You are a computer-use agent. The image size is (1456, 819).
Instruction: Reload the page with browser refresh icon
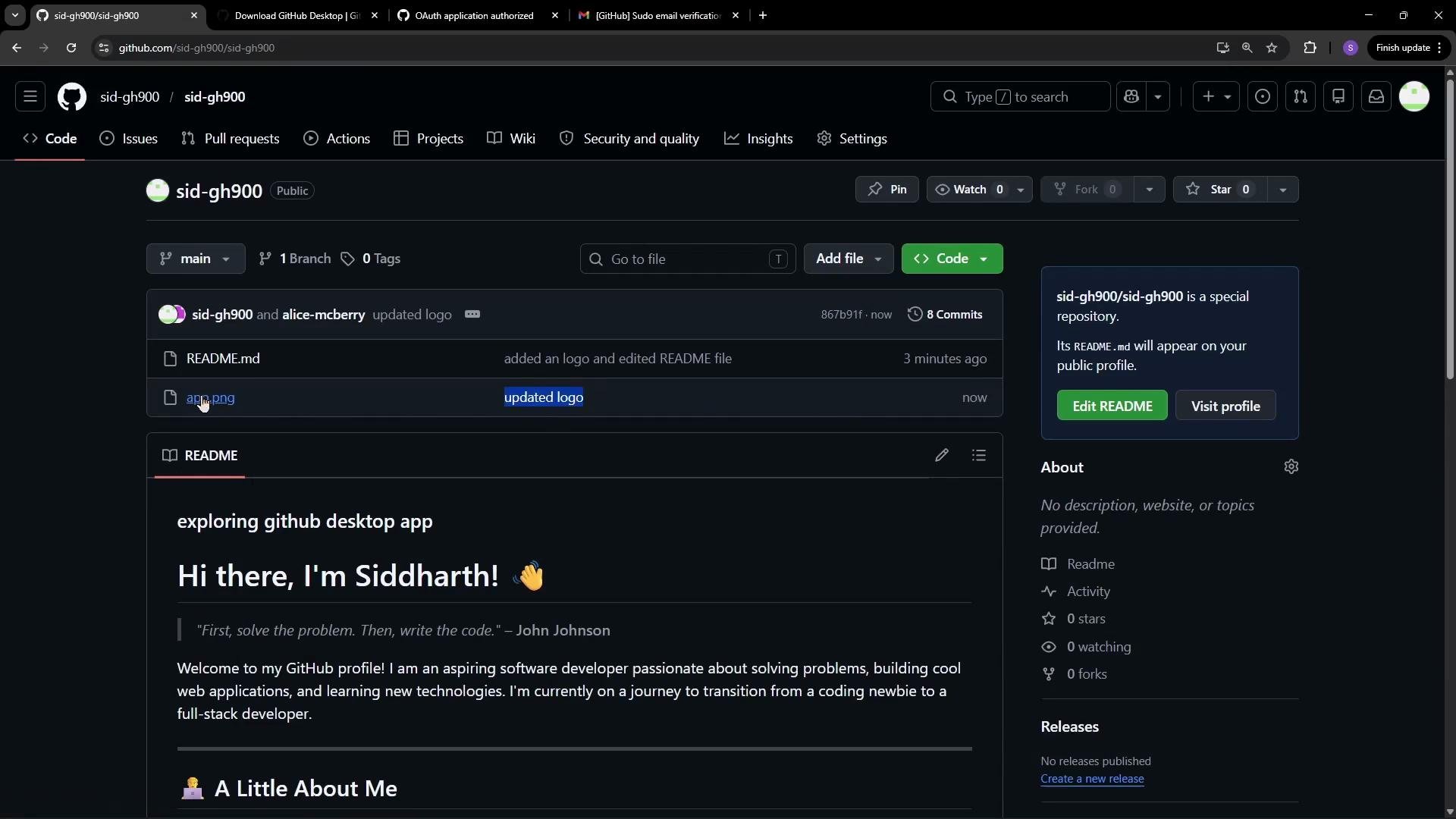click(x=71, y=48)
